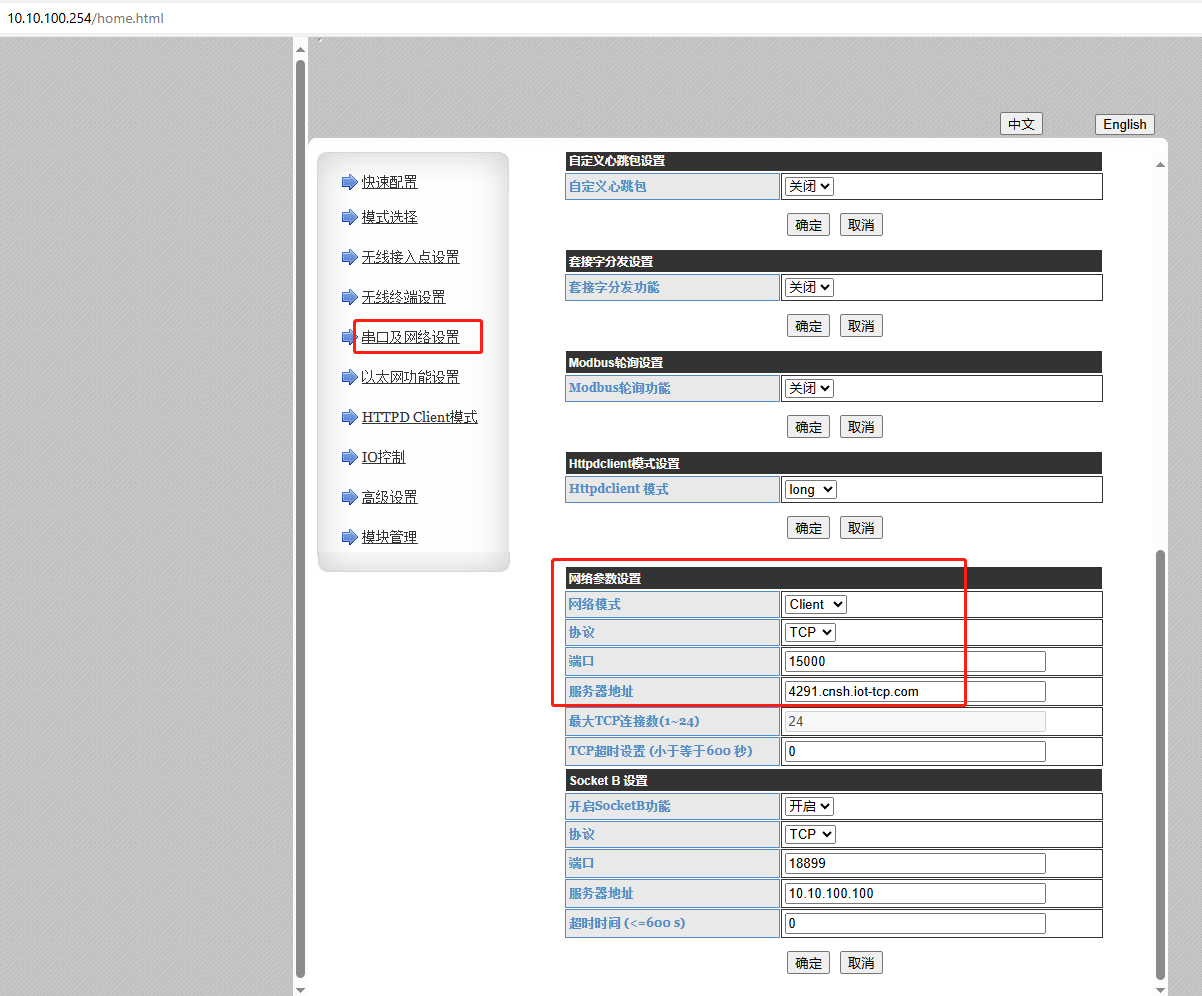Click the arrow icon next to 无线接入点设置
The image size is (1202, 996).
coord(349,257)
